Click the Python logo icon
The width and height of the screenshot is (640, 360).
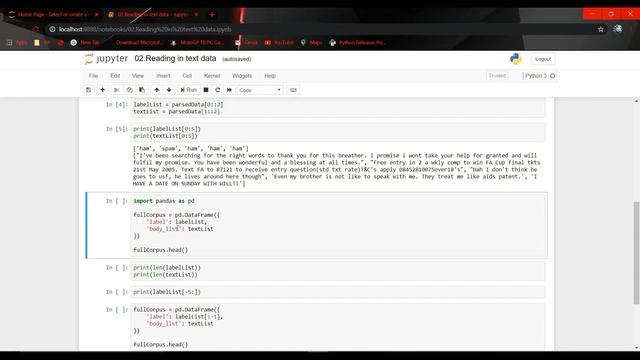click(x=516, y=59)
